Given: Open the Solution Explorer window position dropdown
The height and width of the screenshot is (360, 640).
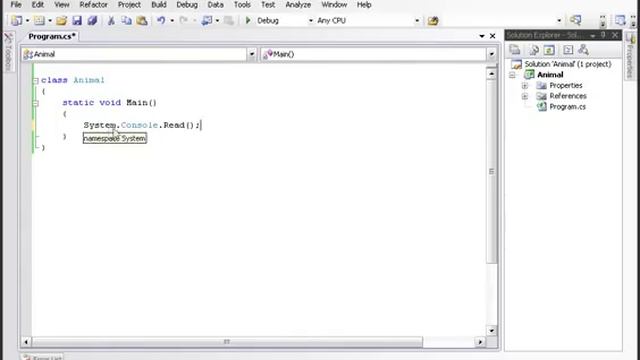Looking at the screenshot, I should 593,36.
